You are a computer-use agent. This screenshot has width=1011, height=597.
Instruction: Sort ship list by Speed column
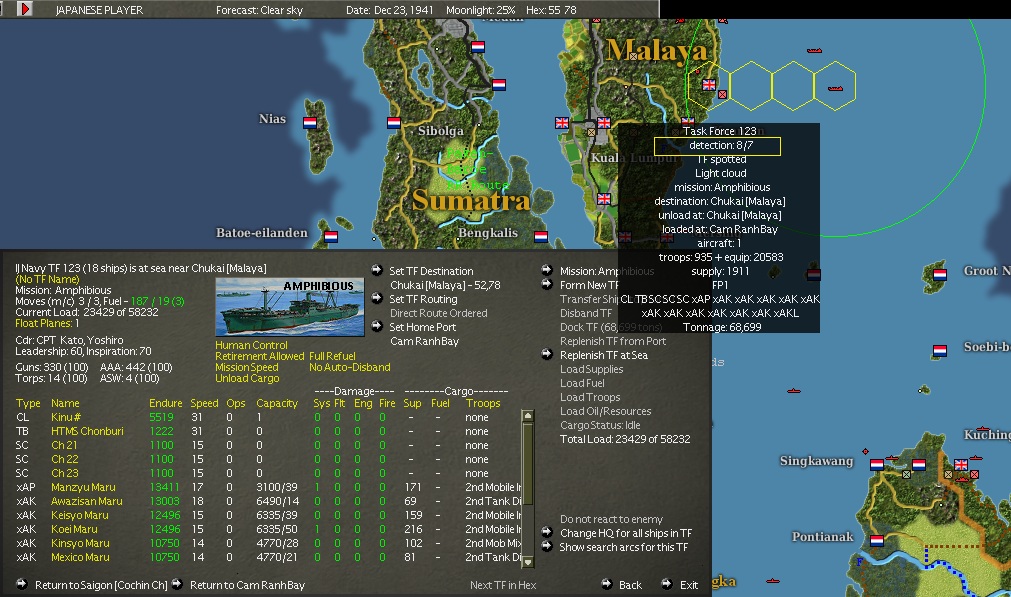point(204,403)
